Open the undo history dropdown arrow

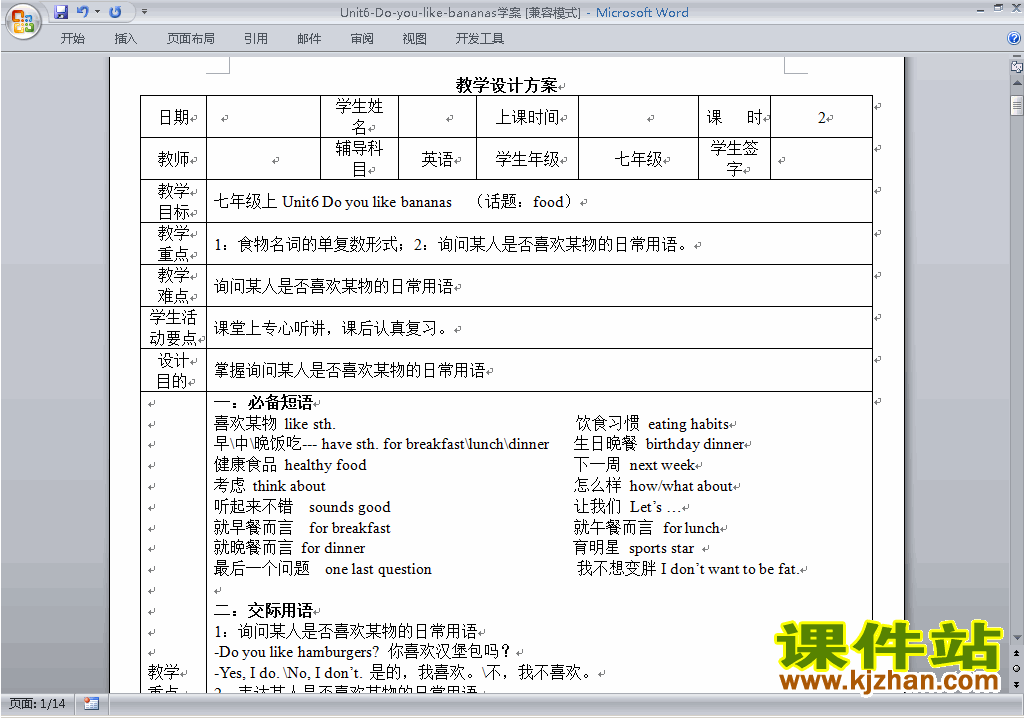tap(97, 12)
